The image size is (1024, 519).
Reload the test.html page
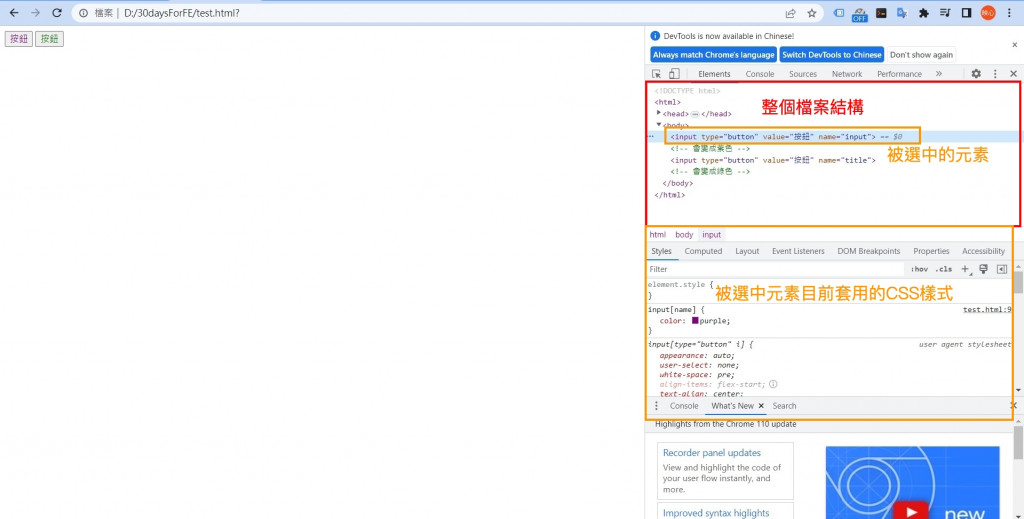pyautogui.click(x=57, y=13)
